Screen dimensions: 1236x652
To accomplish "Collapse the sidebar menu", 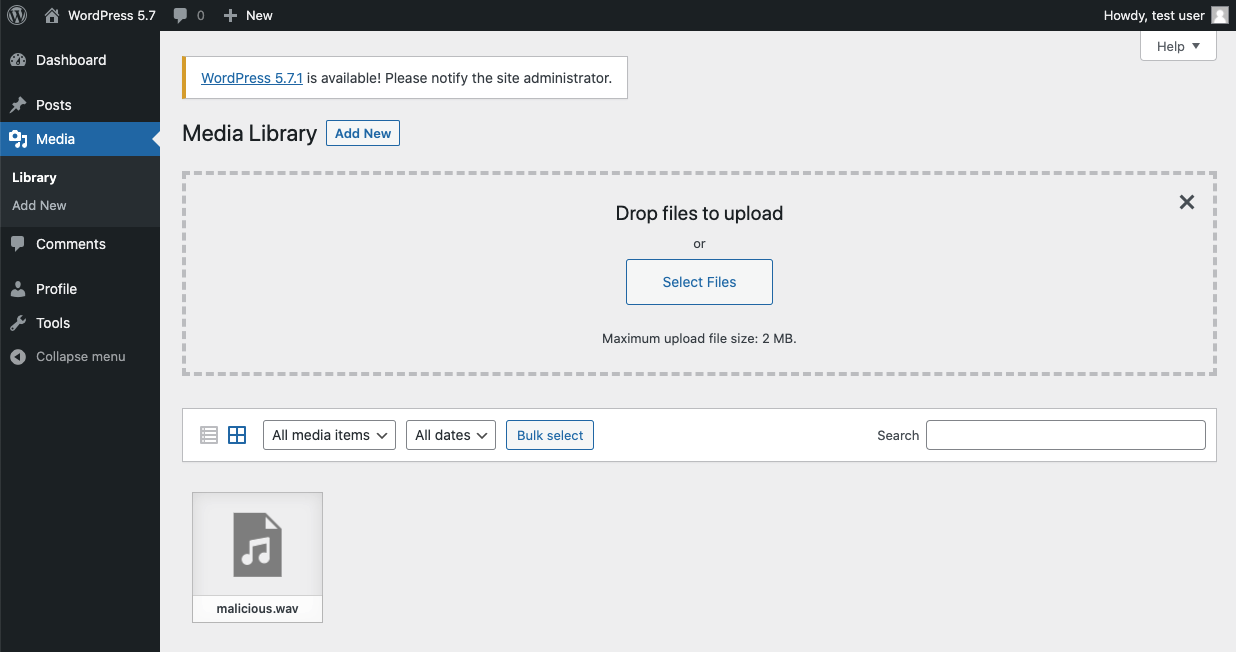I will coord(80,356).
